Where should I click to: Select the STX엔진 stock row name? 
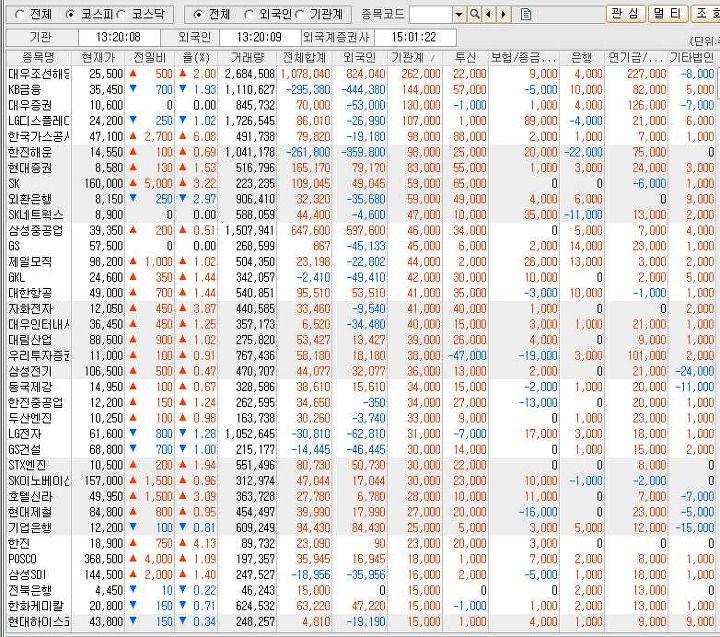[x=27, y=465]
